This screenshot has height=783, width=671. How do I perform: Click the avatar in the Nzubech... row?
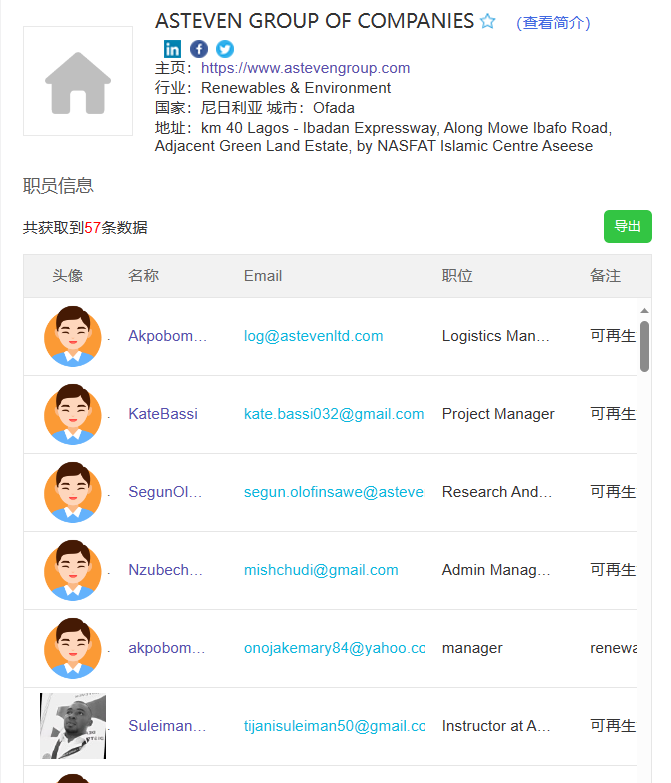(x=73, y=570)
